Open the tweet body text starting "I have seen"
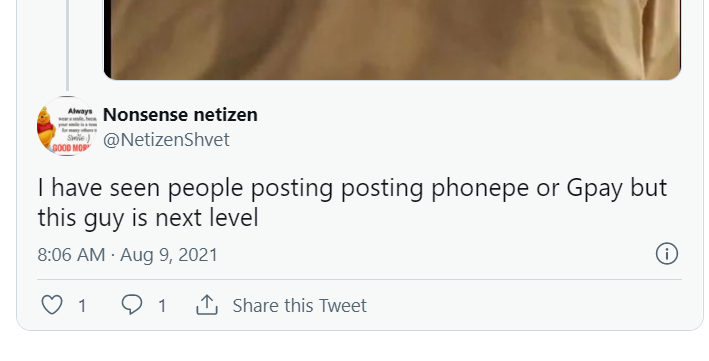The width and height of the screenshot is (709, 361). [x=352, y=203]
